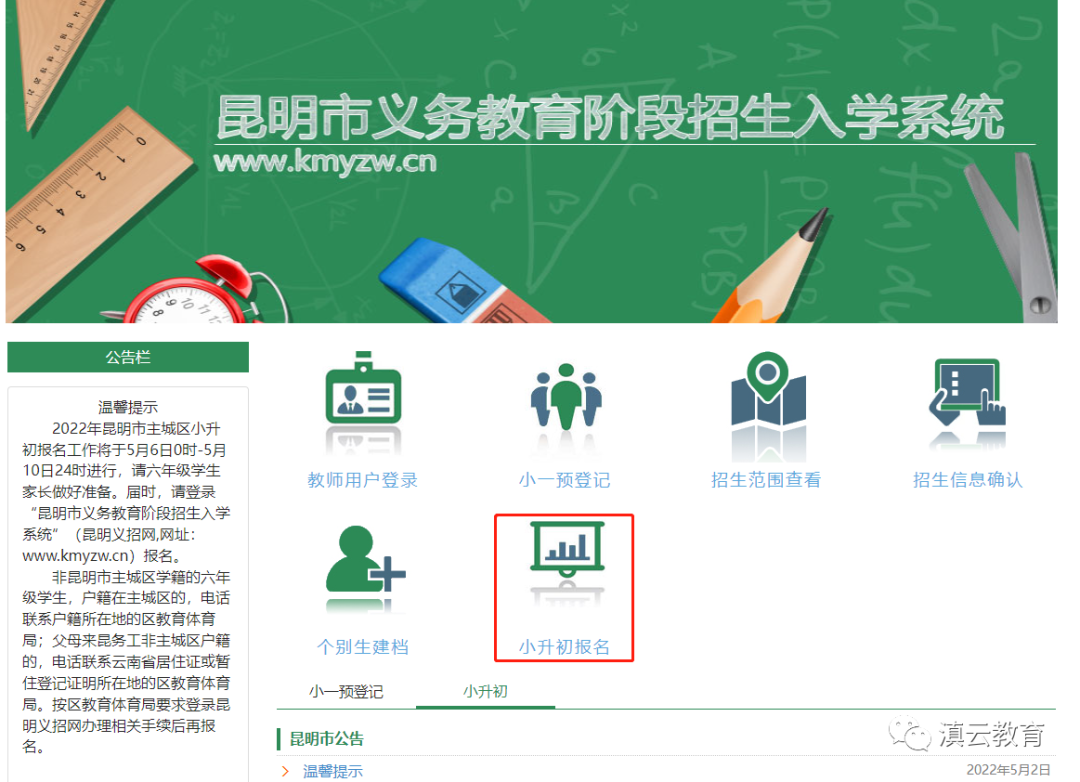
Task: Click the www.kmyzw.cn address in notice text
Action: [x=77, y=555]
